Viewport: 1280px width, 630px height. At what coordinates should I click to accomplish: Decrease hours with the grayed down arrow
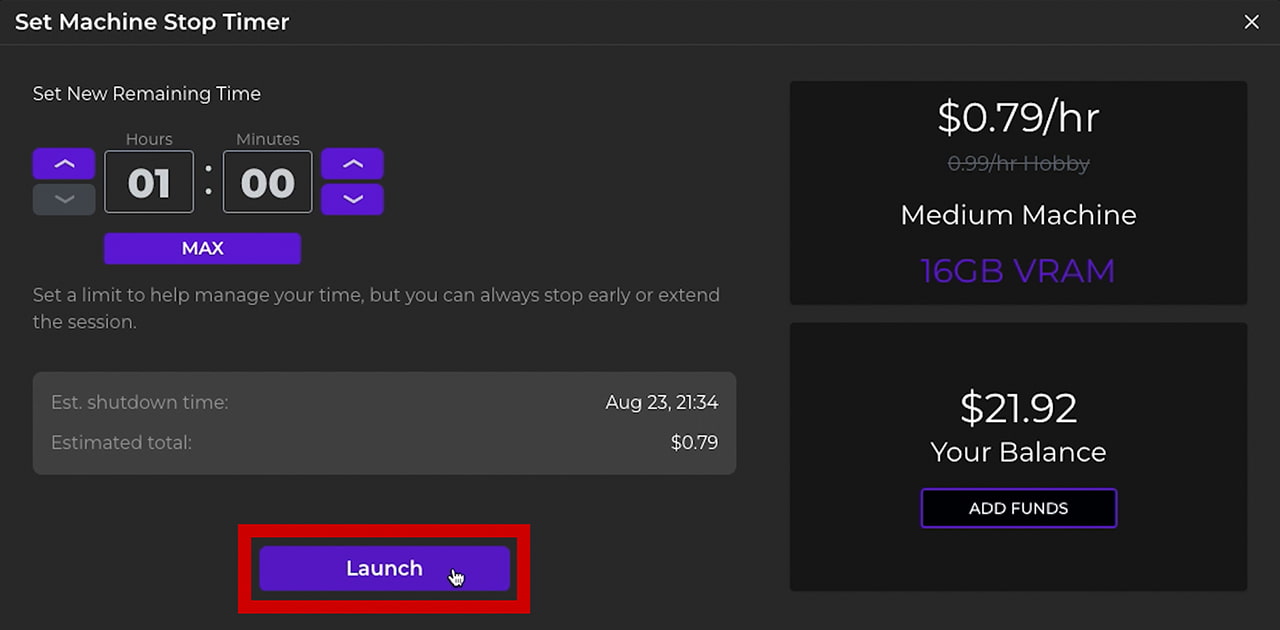(64, 199)
